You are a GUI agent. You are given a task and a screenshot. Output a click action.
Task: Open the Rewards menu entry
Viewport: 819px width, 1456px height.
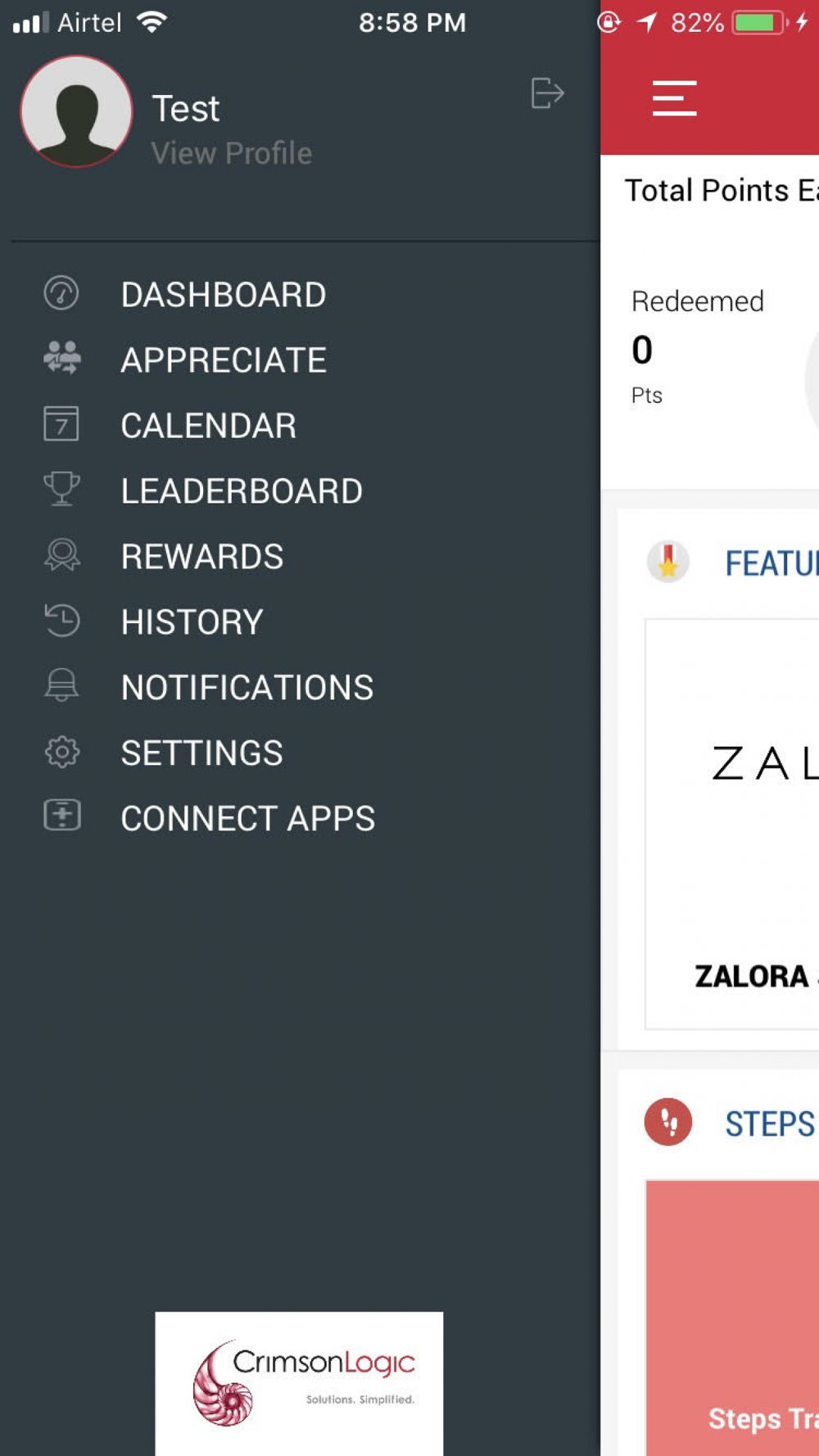[201, 557]
